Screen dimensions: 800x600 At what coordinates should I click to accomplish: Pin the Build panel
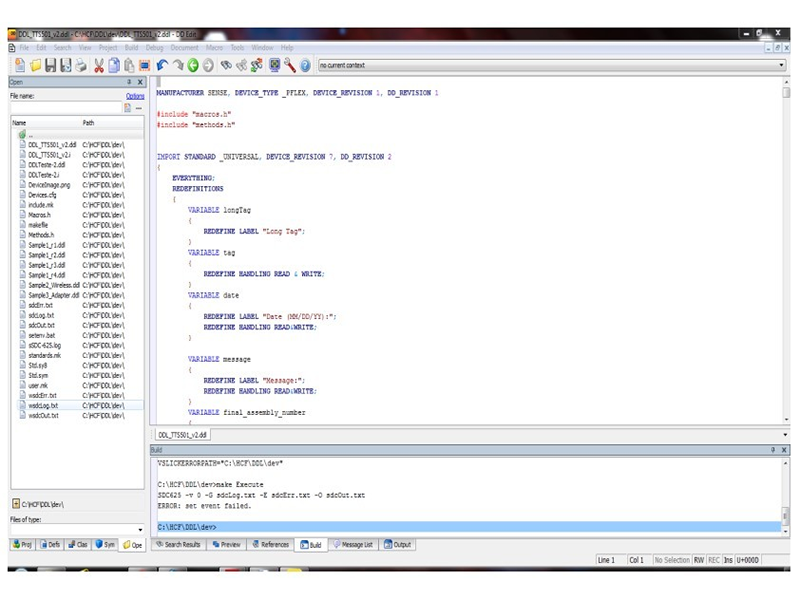coord(773,449)
